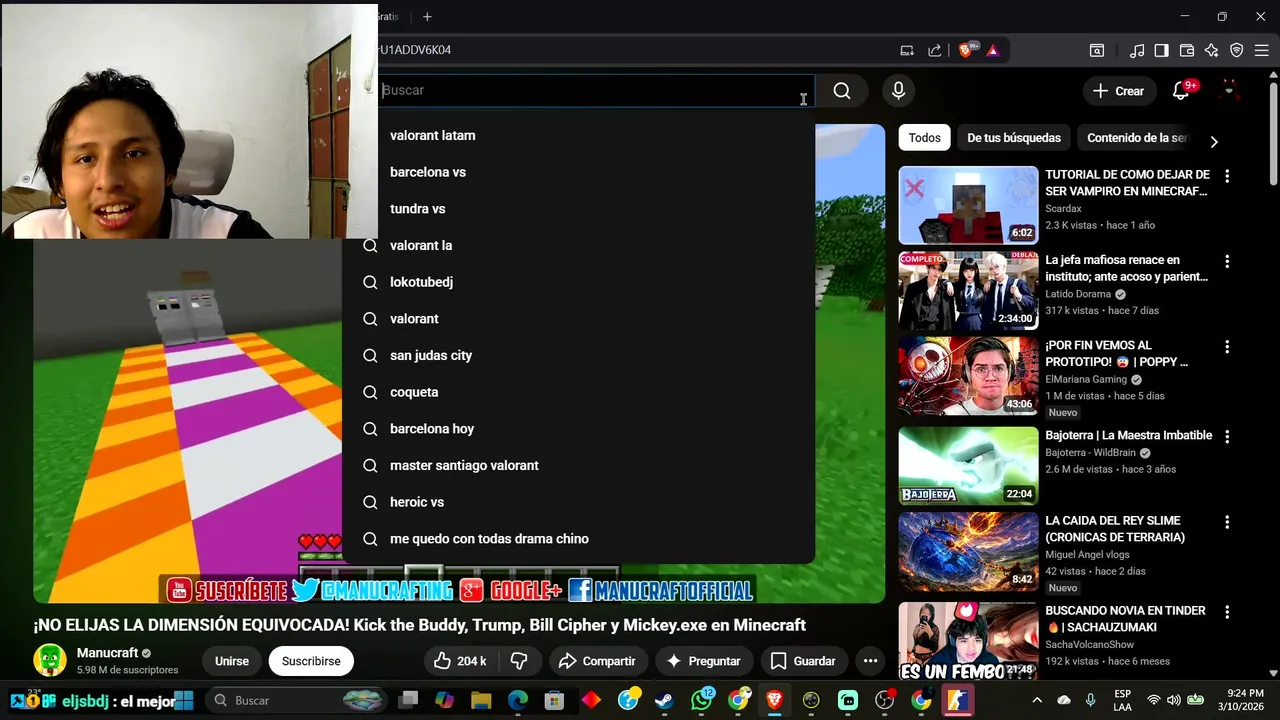Show more filter chips with right chevron

click(1214, 141)
